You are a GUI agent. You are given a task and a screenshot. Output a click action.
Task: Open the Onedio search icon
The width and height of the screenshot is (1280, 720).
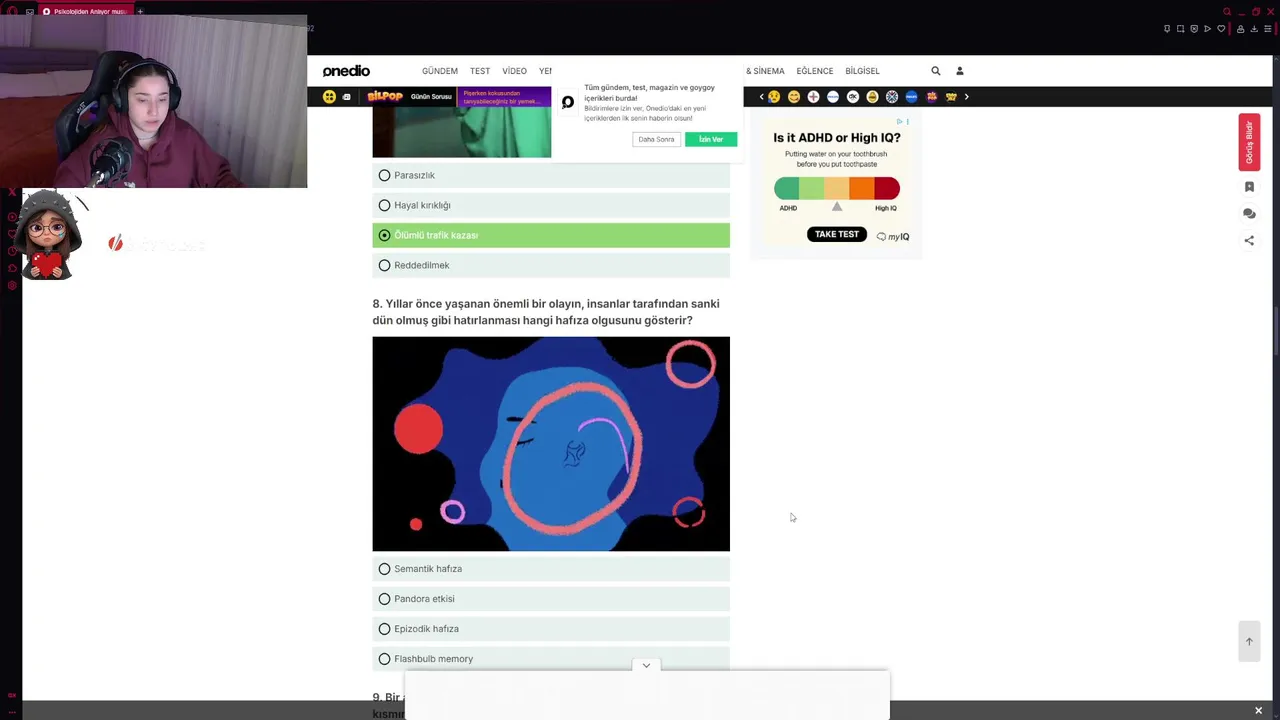(936, 71)
